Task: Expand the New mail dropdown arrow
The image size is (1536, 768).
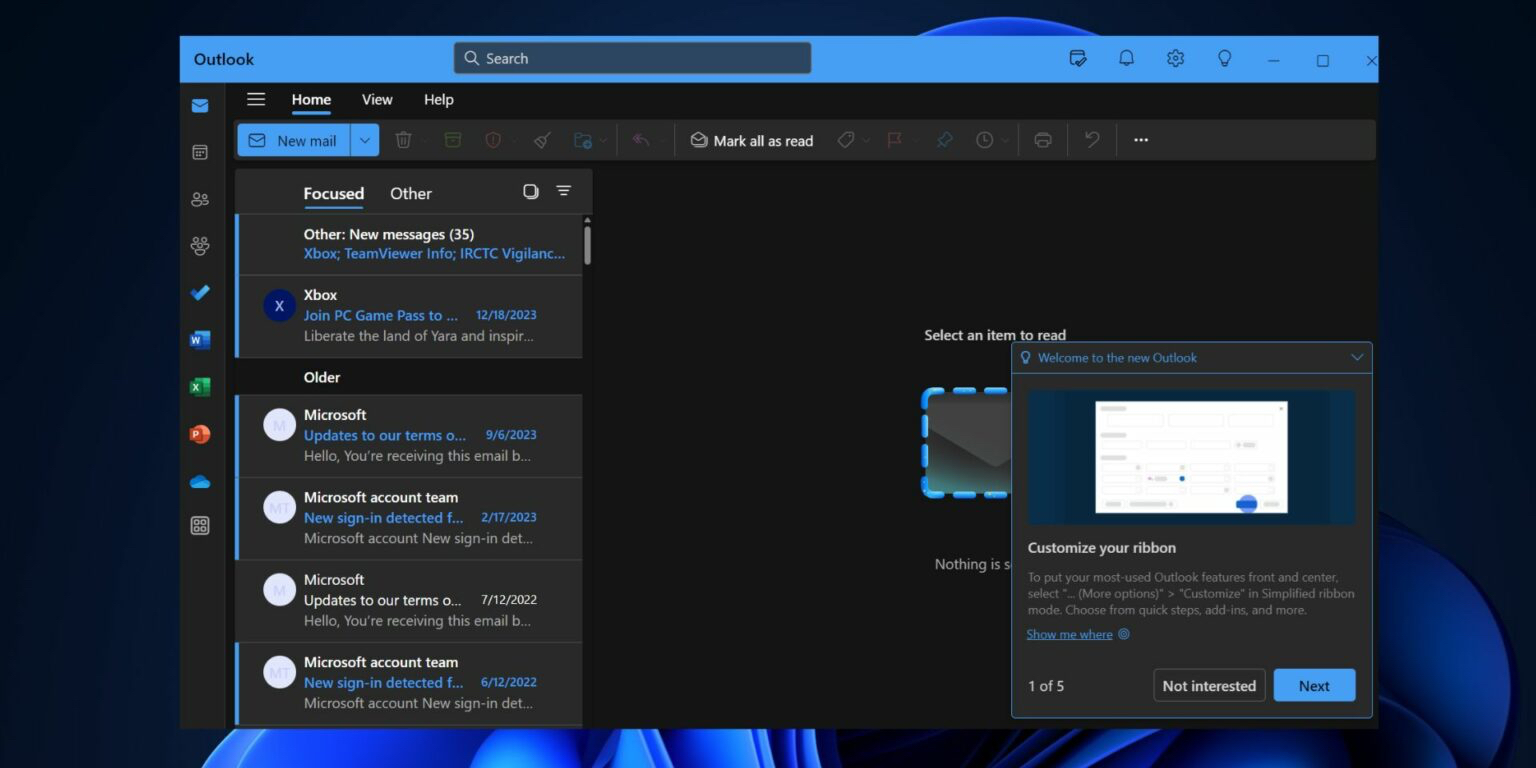Action: [x=364, y=141]
